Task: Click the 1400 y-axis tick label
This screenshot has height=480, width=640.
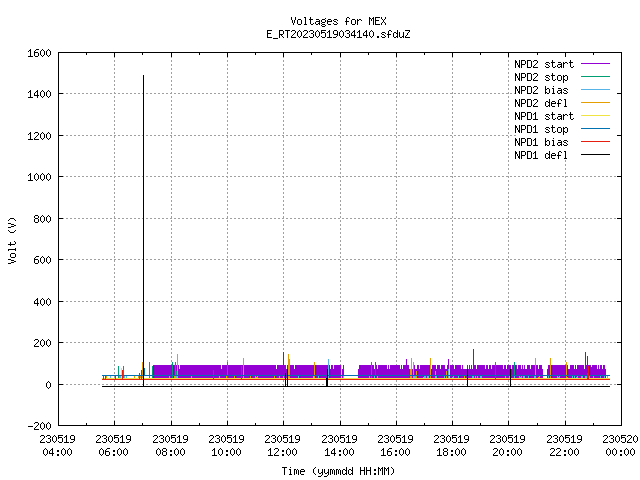Action: click(39, 94)
